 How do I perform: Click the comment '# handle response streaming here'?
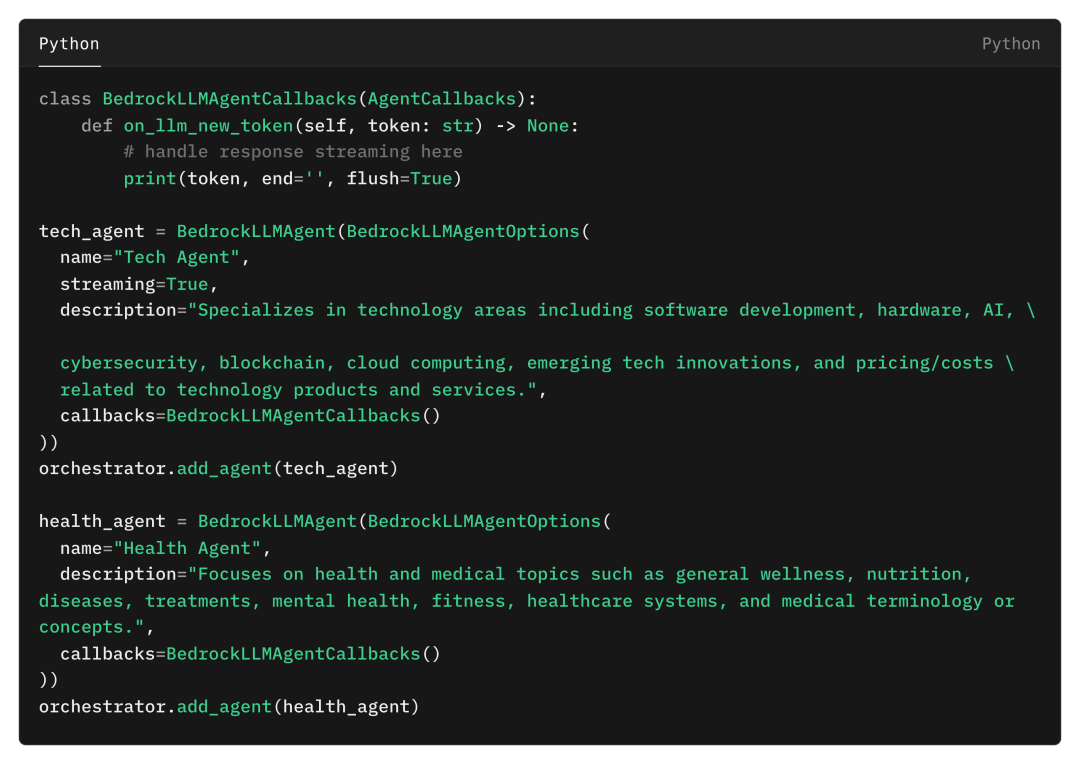click(x=293, y=152)
